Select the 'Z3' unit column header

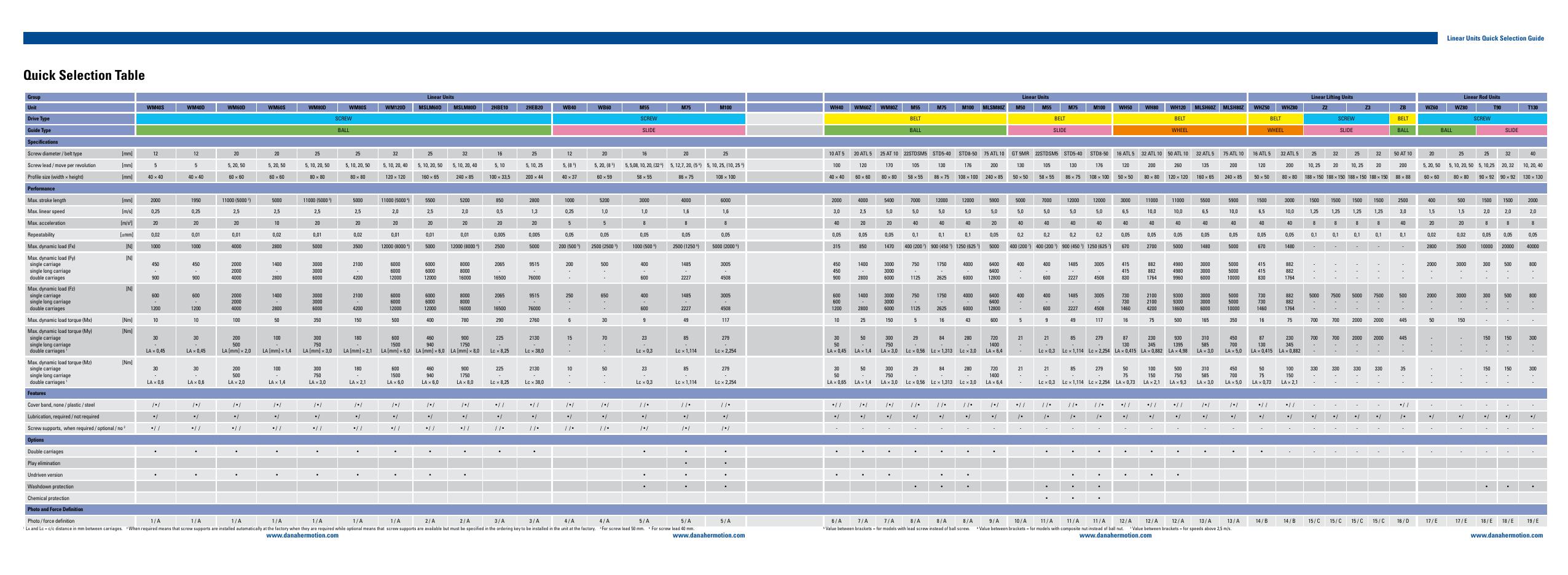(1368, 108)
